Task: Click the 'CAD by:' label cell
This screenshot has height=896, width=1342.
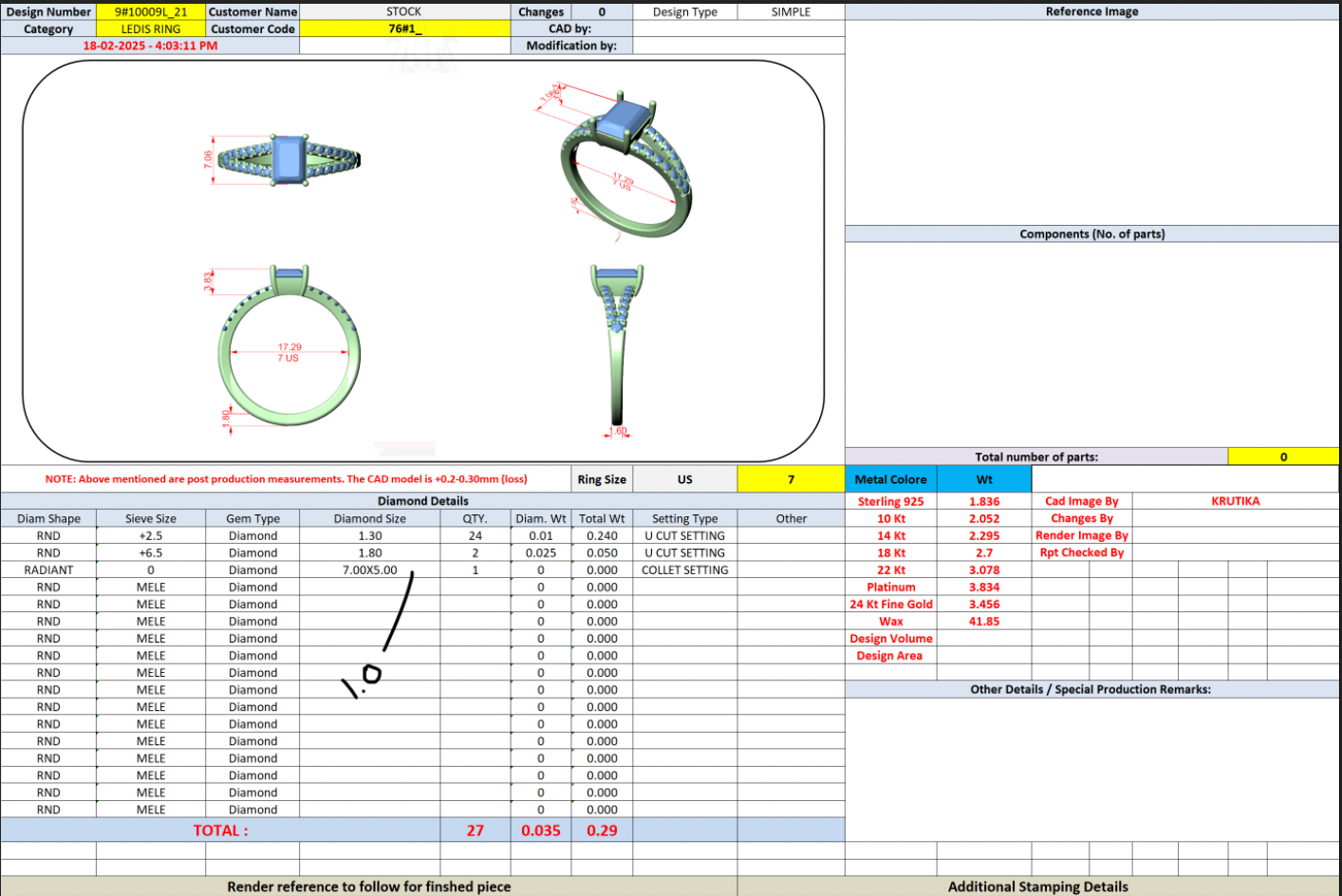Action: click(x=571, y=29)
